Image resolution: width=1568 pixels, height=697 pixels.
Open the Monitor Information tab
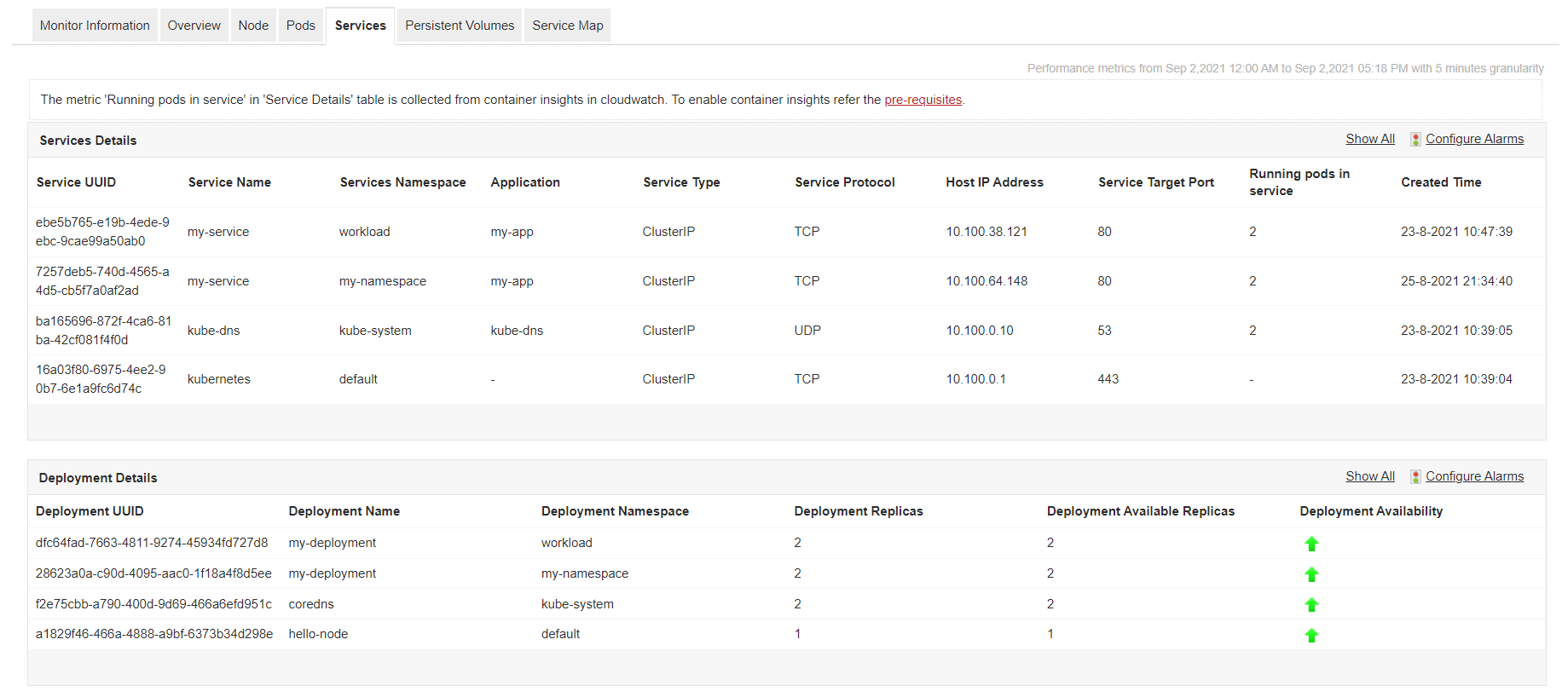click(x=95, y=26)
